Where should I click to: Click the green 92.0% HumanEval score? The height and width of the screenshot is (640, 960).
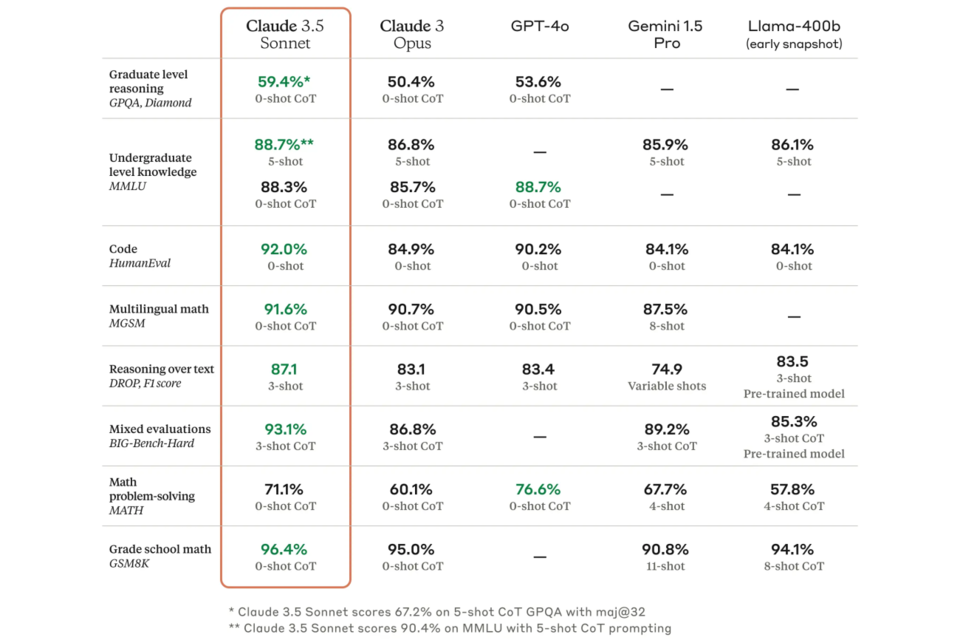(x=285, y=249)
